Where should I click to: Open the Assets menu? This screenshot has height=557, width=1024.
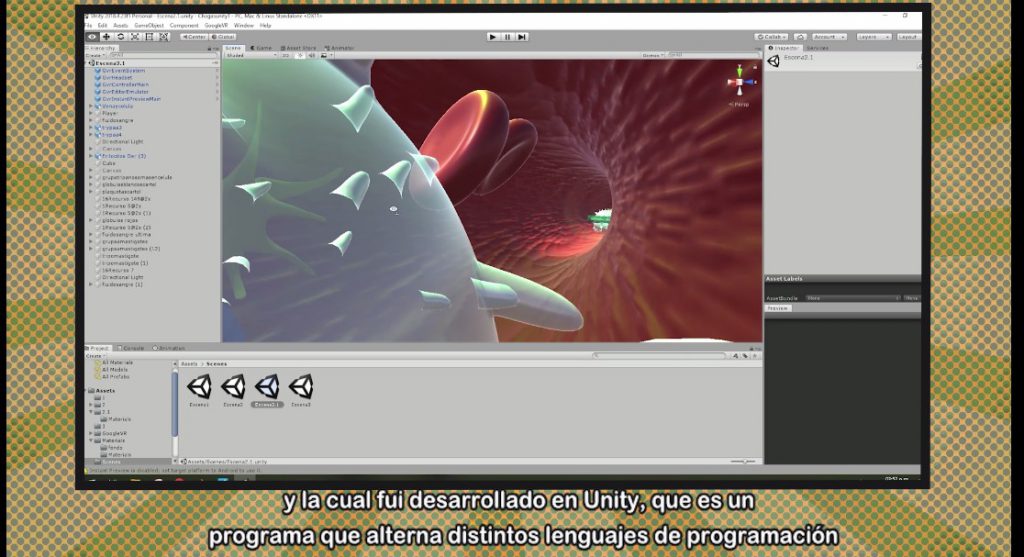click(x=121, y=25)
